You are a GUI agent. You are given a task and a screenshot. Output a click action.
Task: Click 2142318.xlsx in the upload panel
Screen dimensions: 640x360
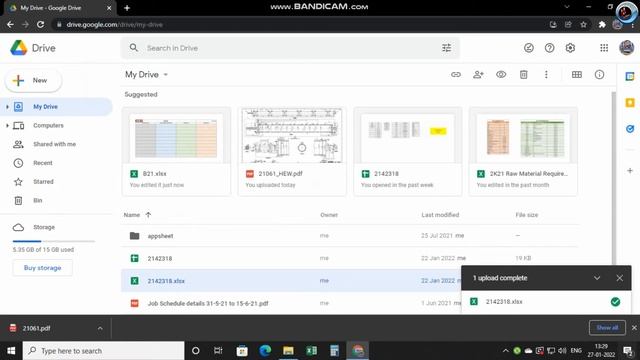tap(504, 302)
